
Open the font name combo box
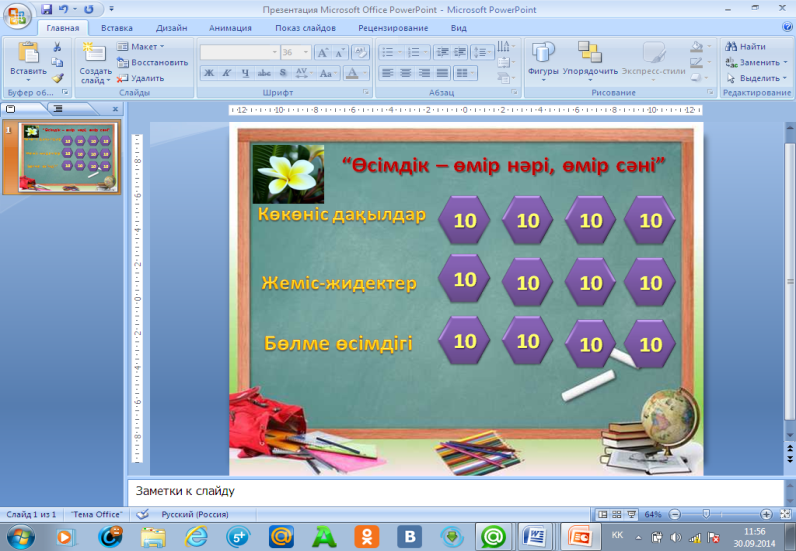pos(239,52)
